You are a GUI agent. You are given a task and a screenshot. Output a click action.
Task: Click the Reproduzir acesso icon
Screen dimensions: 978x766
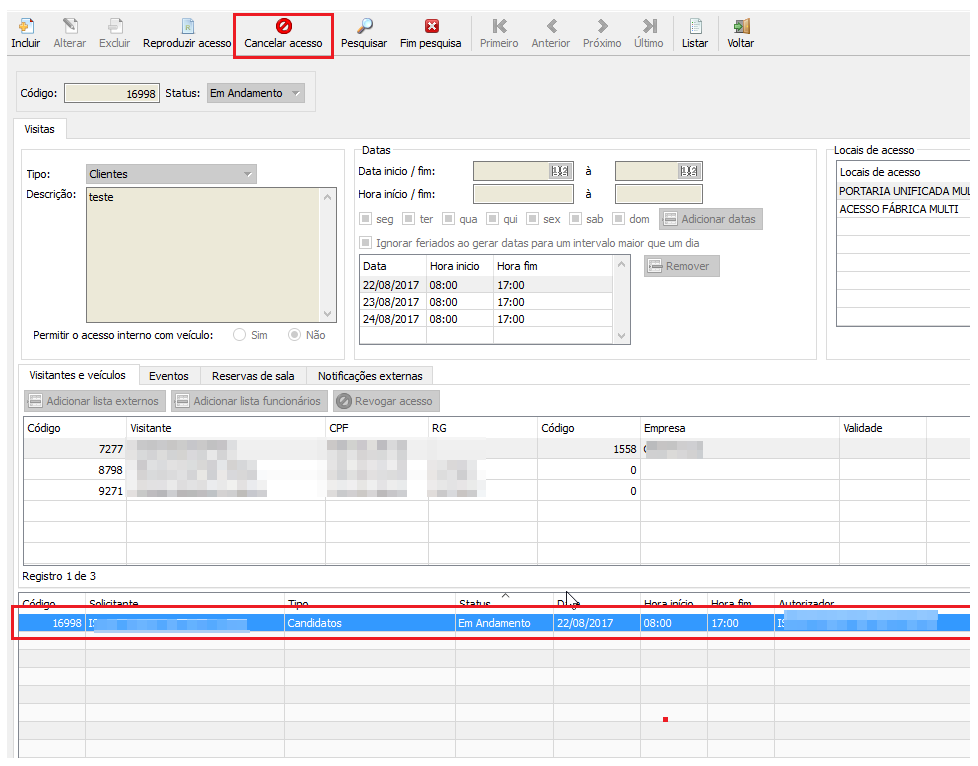tap(187, 27)
